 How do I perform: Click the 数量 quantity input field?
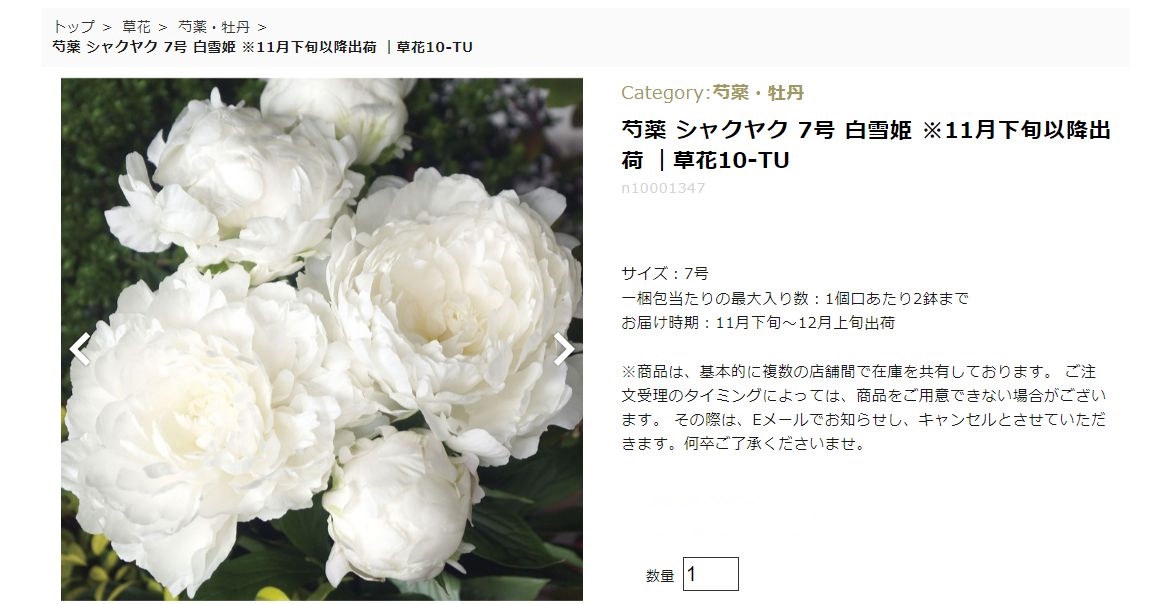[x=711, y=574]
